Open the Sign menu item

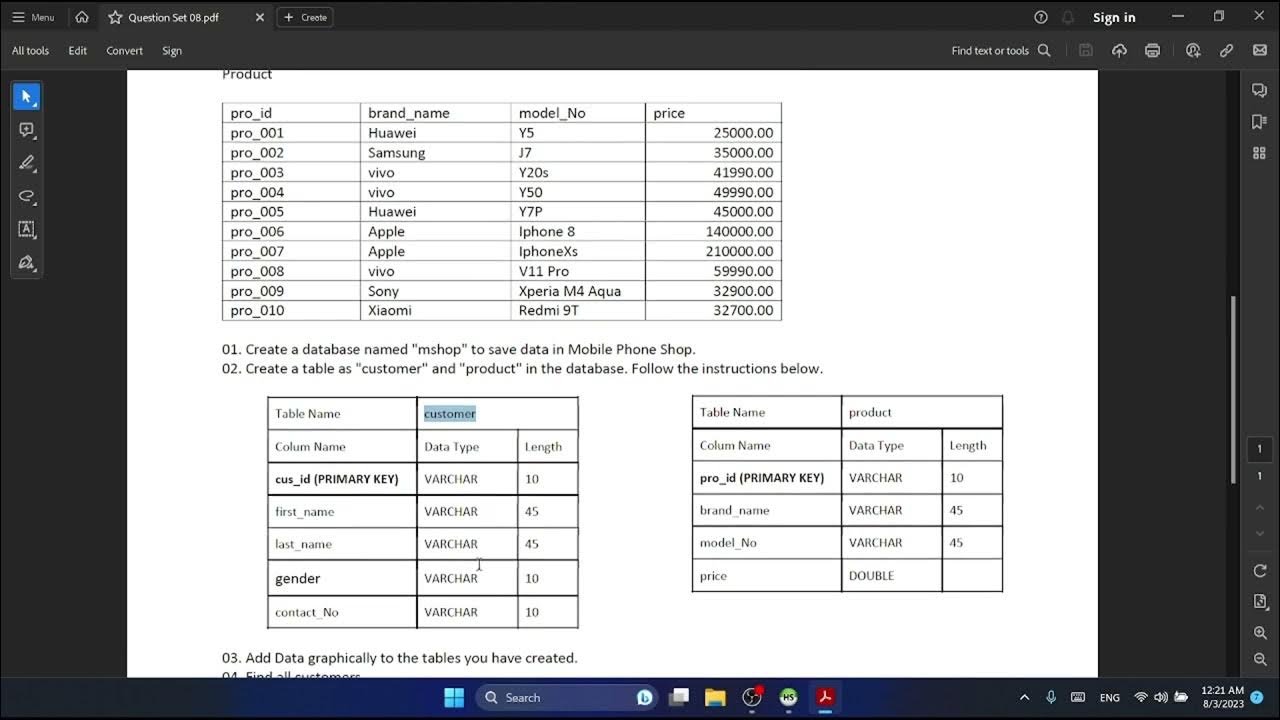(172, 50)
